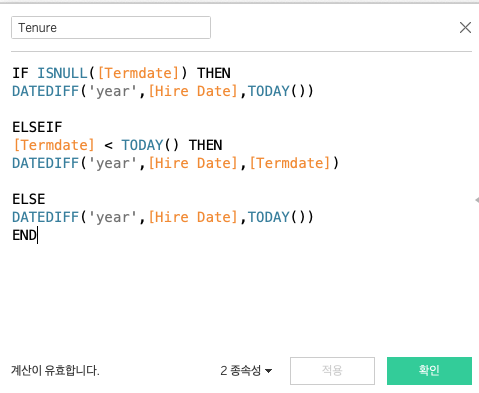
Task: Close the calculated field dialog
Action: coord(465,28)
